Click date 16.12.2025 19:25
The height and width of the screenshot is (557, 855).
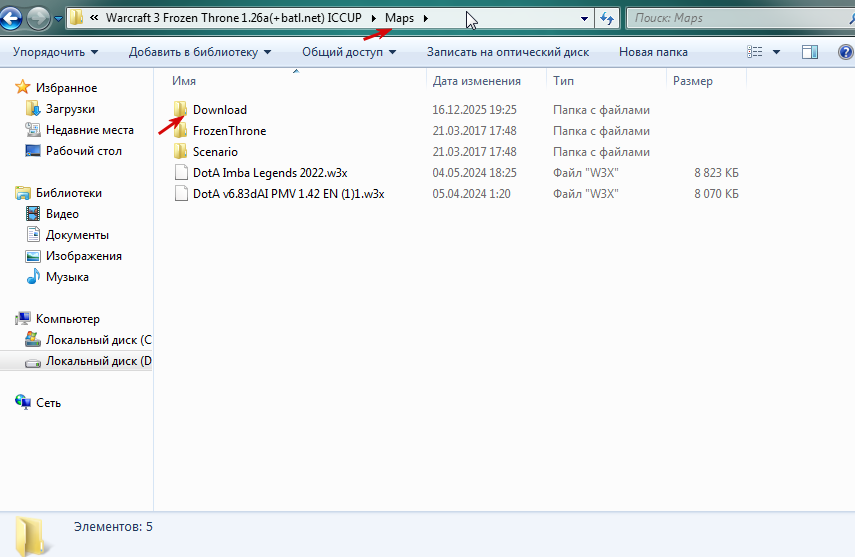point(474,110)
